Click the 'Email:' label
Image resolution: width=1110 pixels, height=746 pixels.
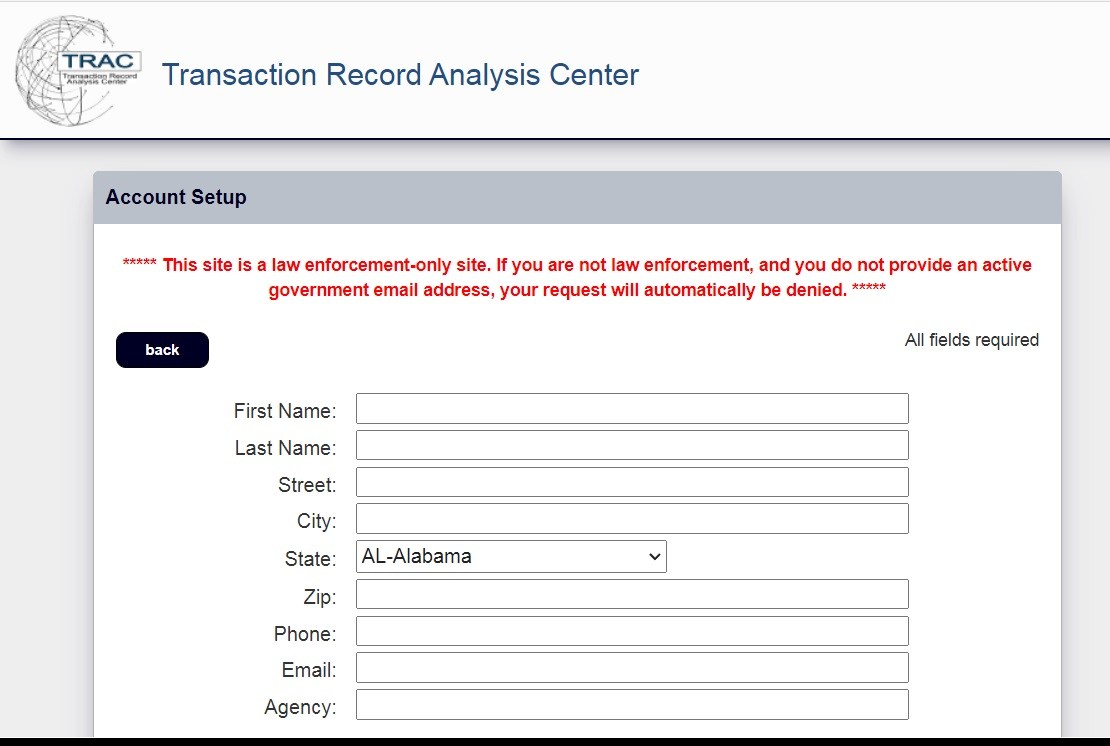pyautogui.click(x=309, y=670)
